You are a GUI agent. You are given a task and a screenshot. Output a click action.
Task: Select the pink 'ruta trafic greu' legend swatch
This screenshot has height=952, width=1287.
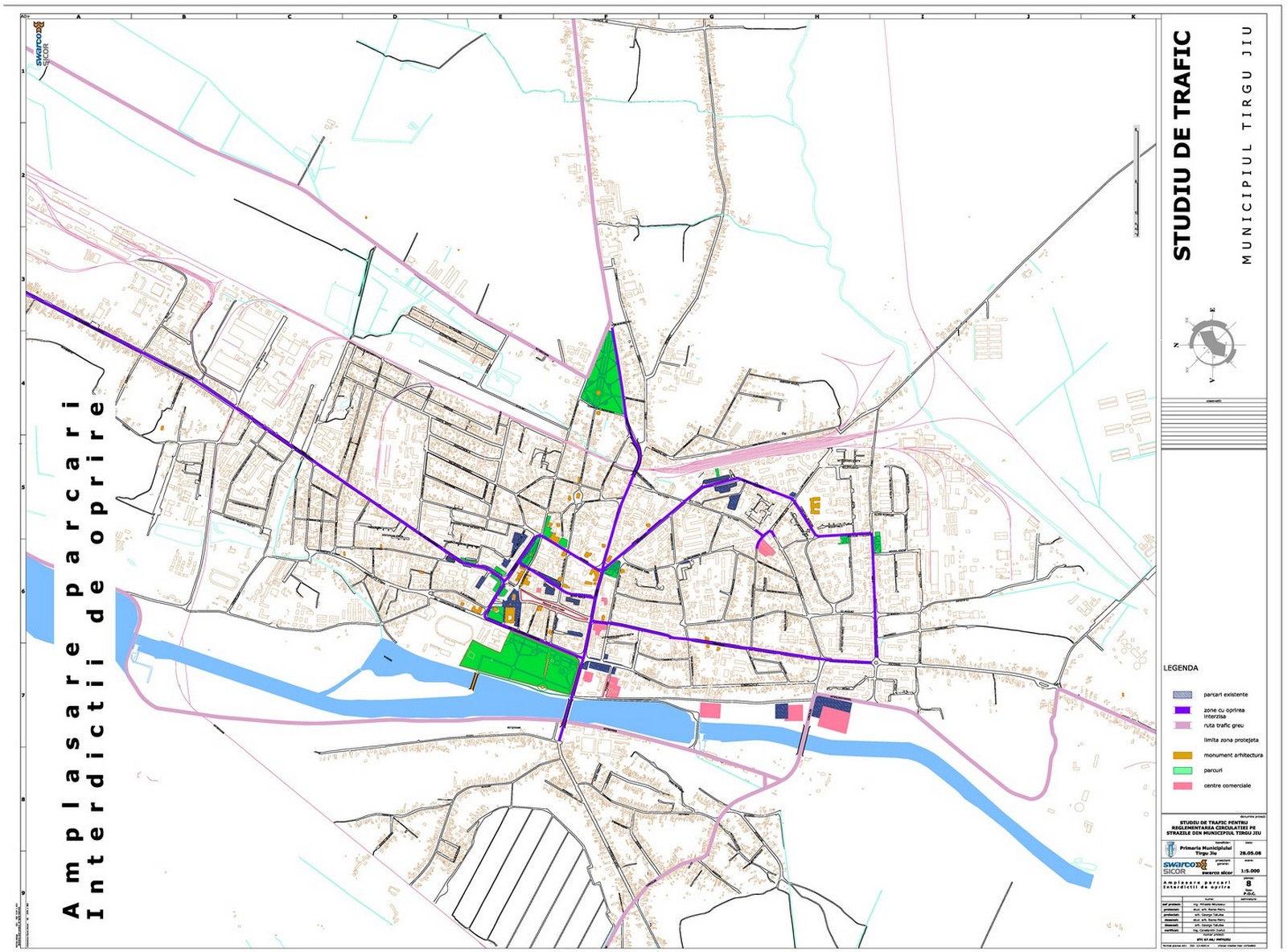coord(1182,725)
